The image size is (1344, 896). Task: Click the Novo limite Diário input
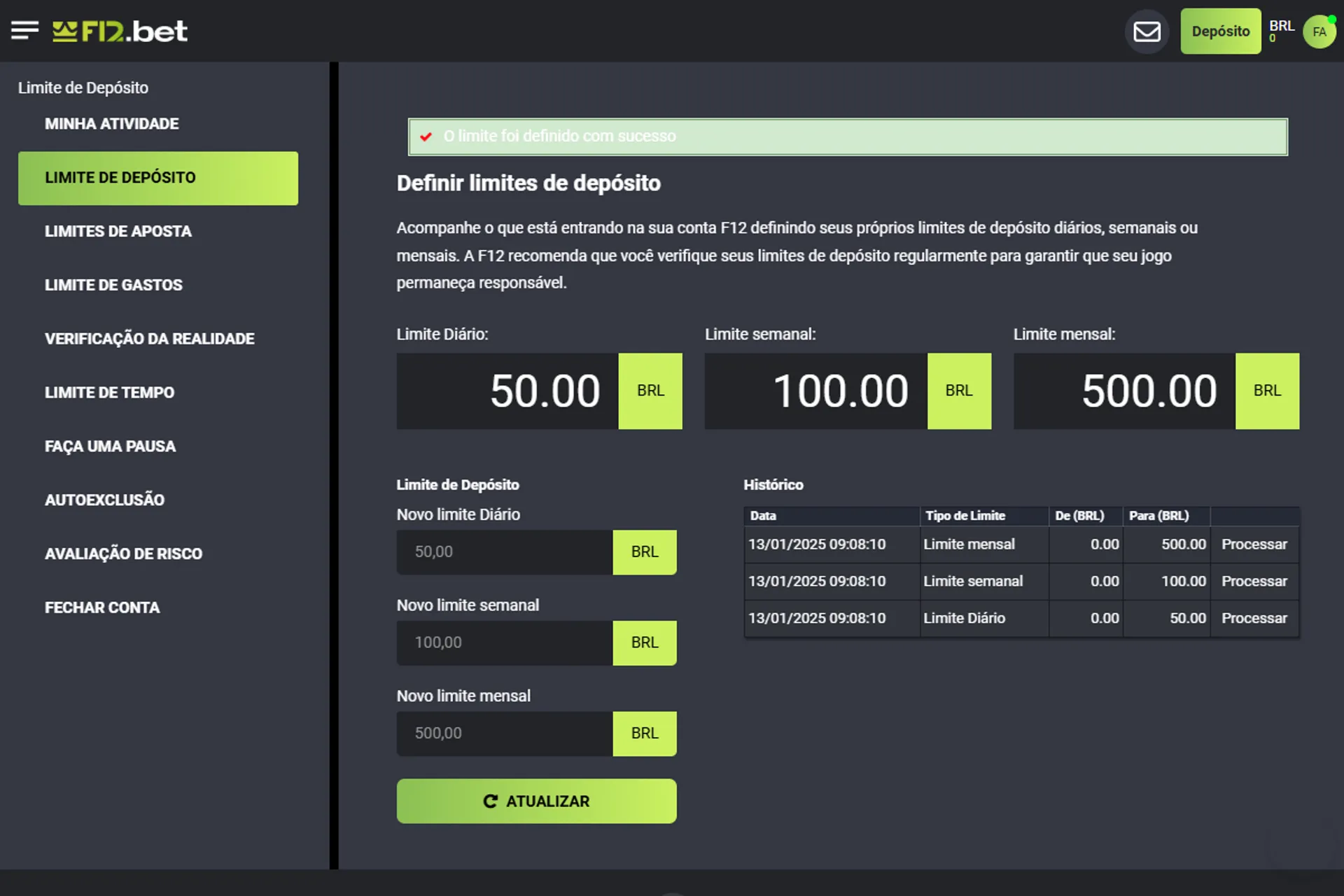point(505,552)
